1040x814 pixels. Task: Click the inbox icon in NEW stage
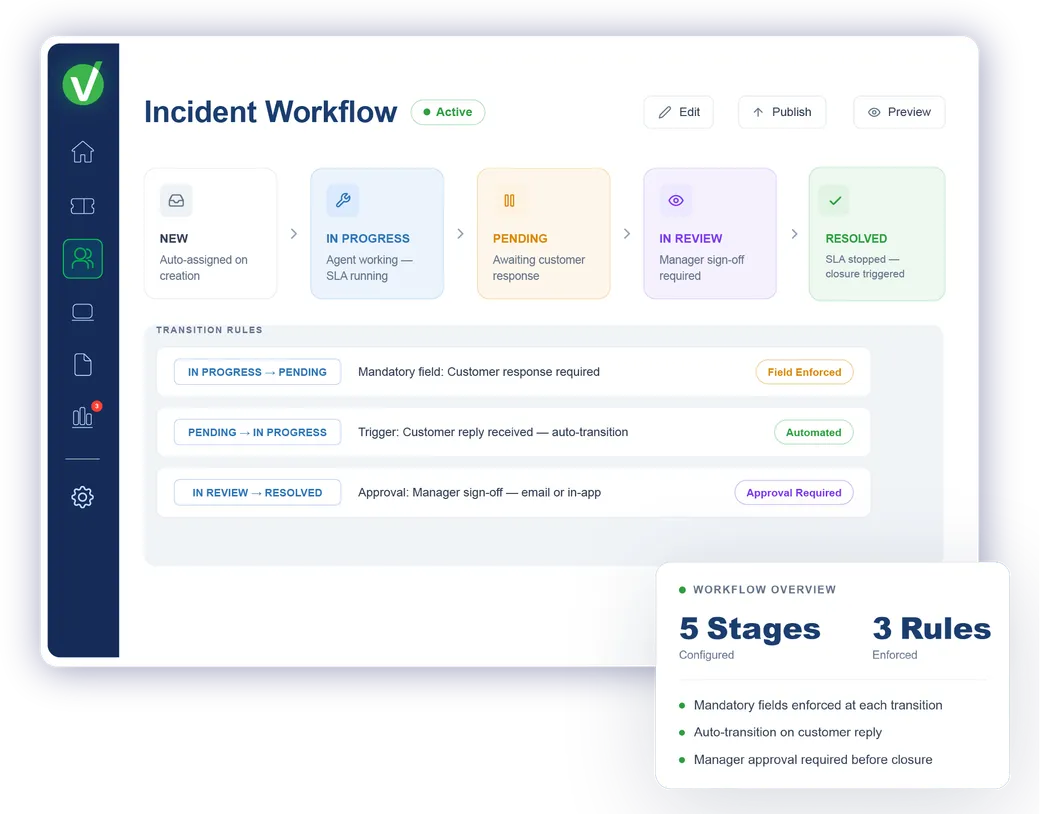pyautogui.click(x=176, y=200)
